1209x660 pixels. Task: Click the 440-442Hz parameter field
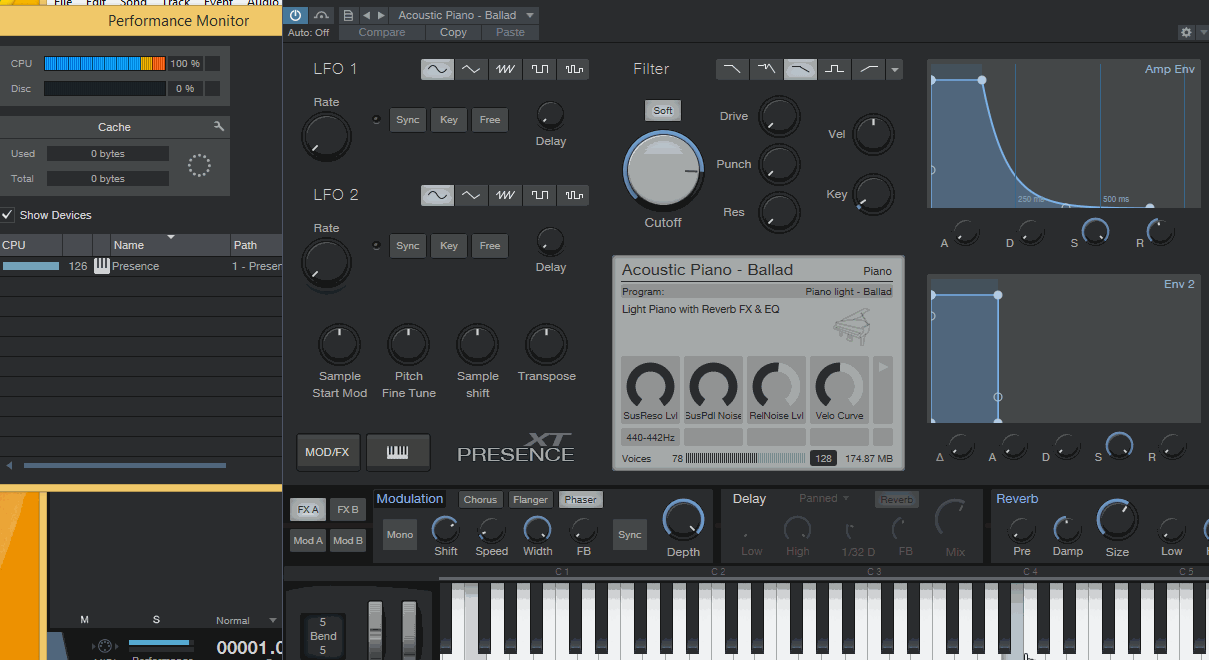pos(650,438)
